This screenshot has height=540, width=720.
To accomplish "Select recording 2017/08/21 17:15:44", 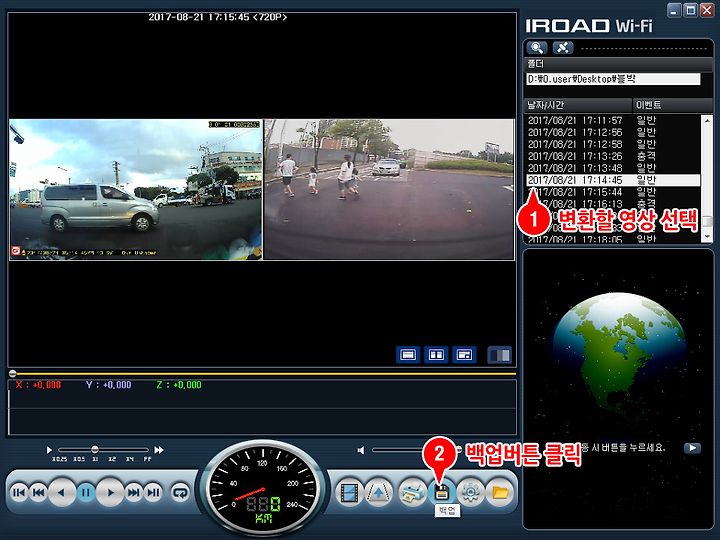I will 613,192.
